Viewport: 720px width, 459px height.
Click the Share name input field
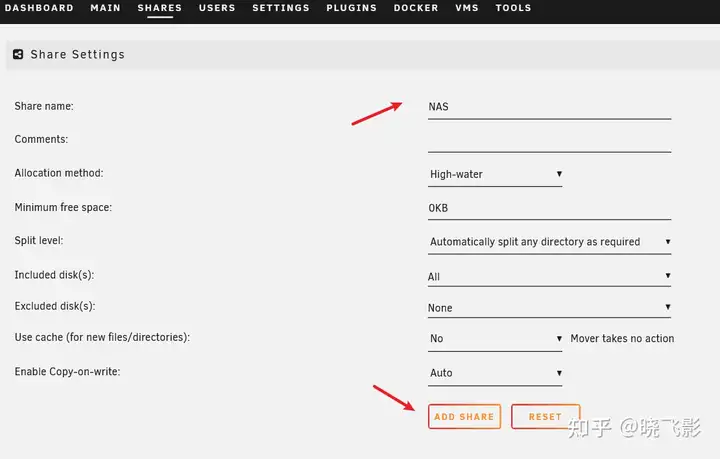549,106
